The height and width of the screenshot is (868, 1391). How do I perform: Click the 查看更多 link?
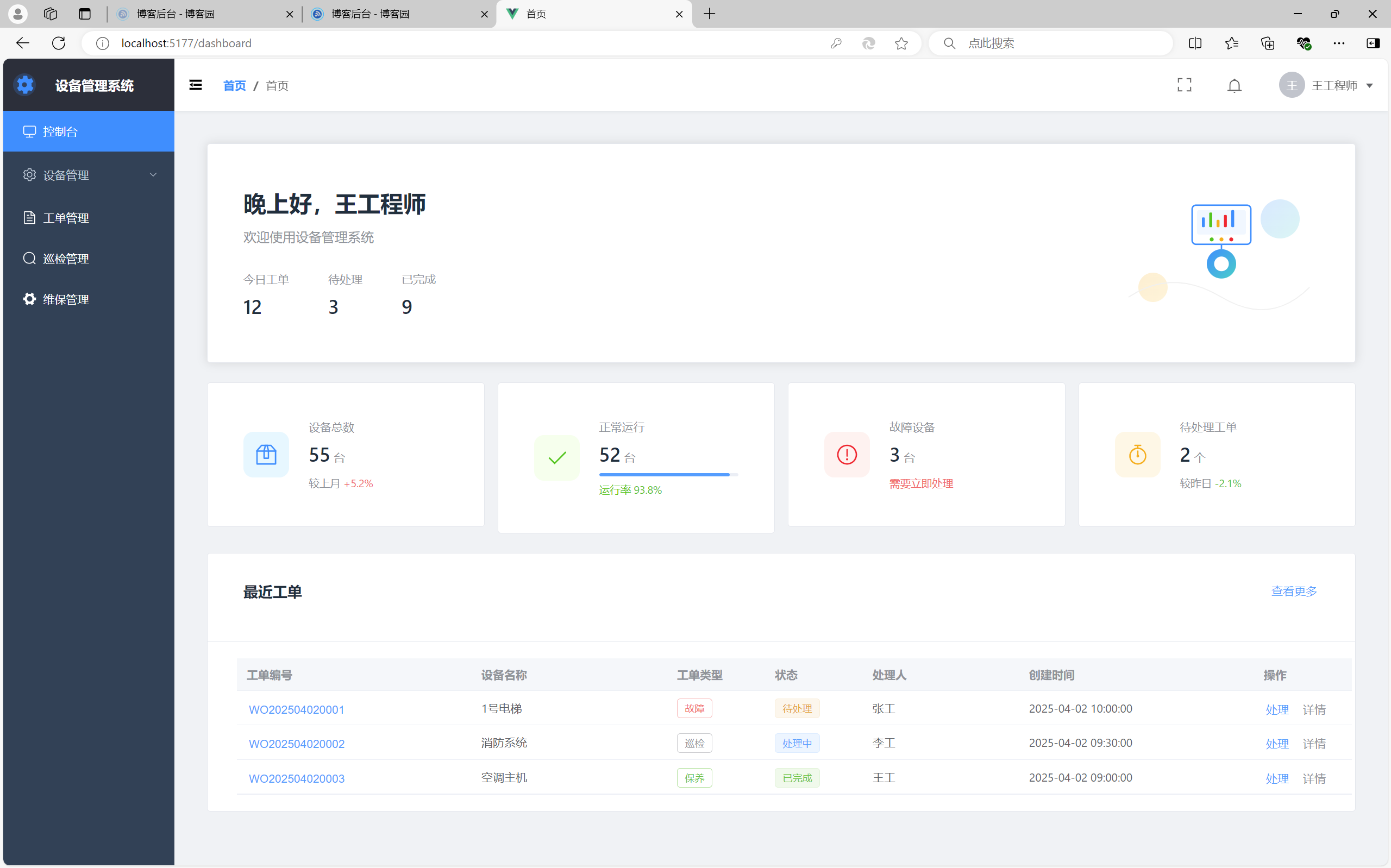click(x=1293, y=591)
